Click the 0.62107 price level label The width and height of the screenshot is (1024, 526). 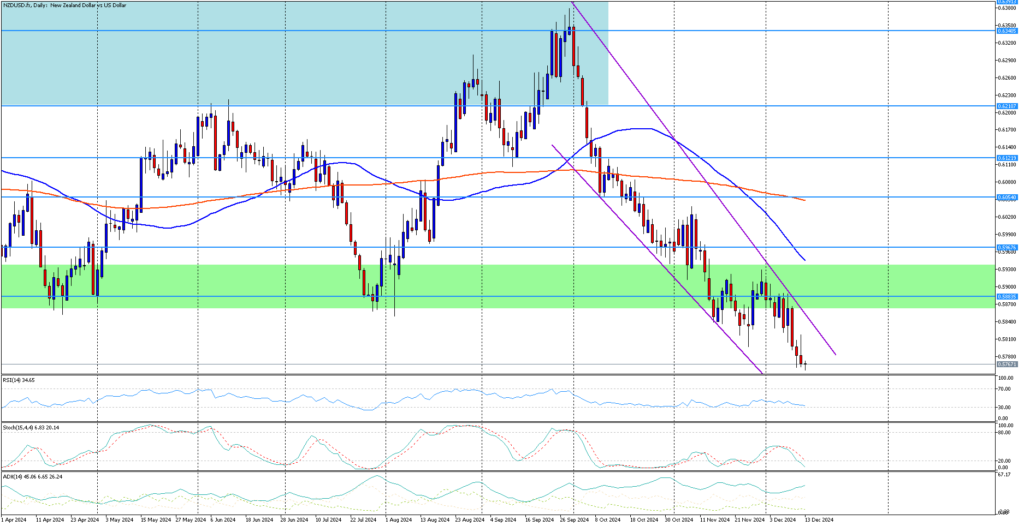click(1007, 105)
